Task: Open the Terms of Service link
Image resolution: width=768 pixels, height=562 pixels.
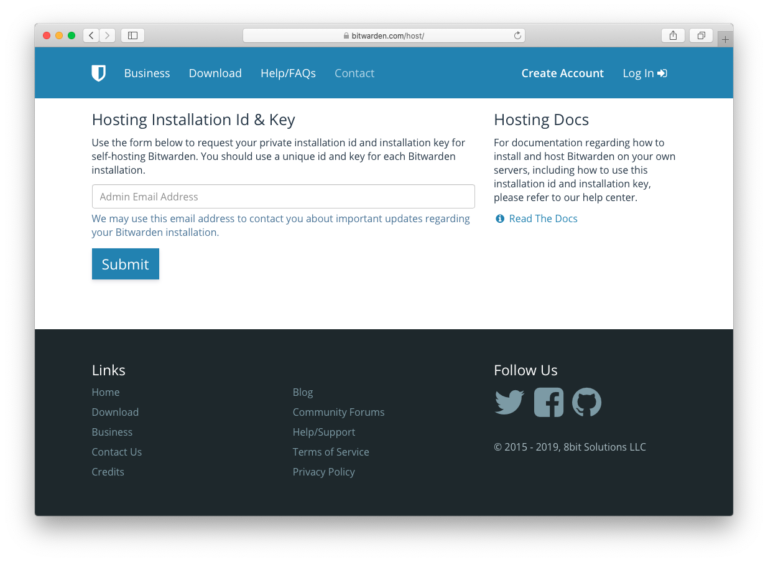Action: click(331, 452)
